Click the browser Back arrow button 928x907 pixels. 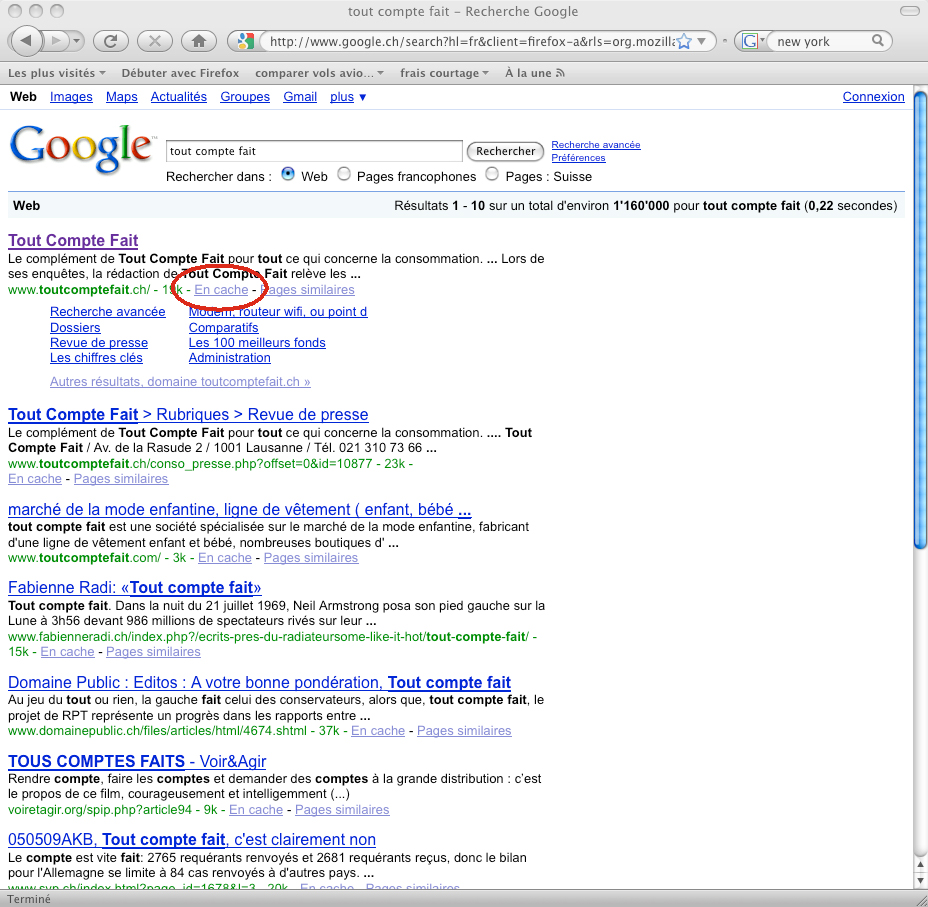(x=26, y=41)
